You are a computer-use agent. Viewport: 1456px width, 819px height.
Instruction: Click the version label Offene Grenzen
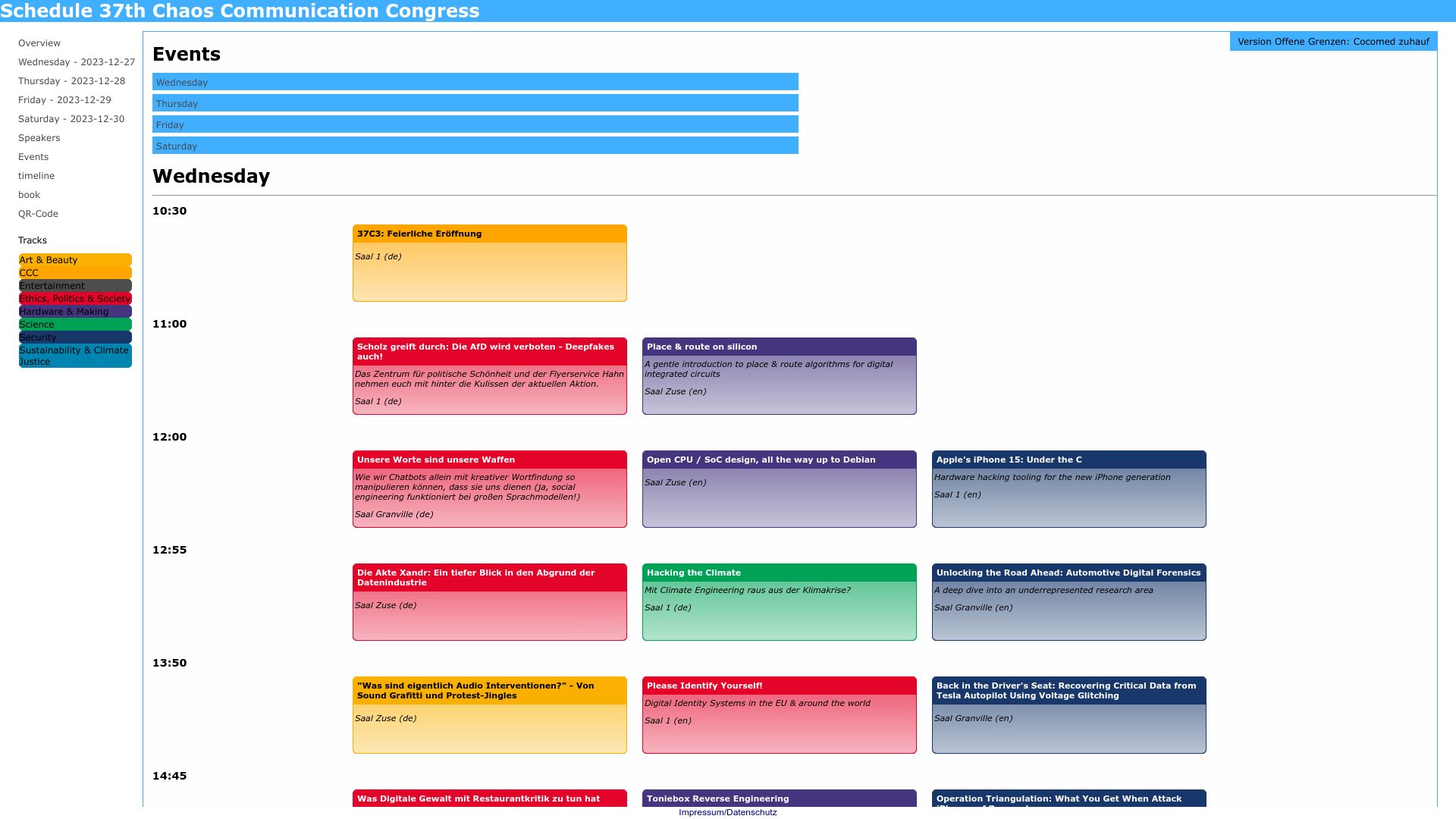pyautogui.click(x=1333, y=42)
